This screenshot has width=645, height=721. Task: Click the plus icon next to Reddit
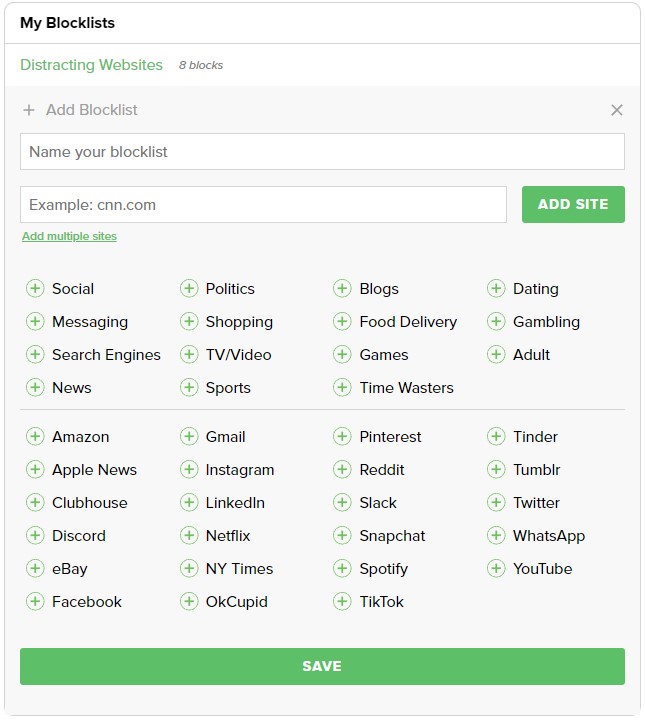342,470
